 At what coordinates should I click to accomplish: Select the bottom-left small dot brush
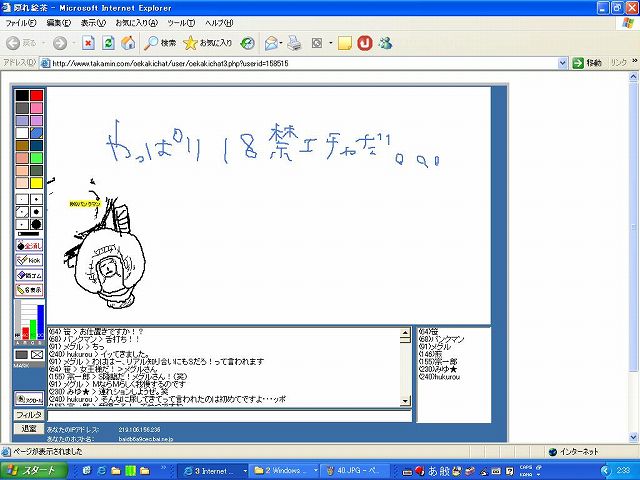22,224
